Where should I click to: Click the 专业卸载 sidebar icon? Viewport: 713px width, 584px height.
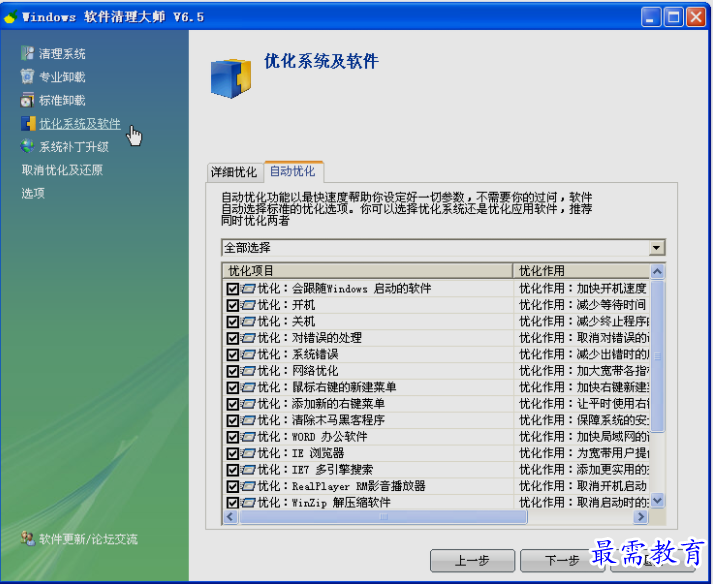coord(27,76)
